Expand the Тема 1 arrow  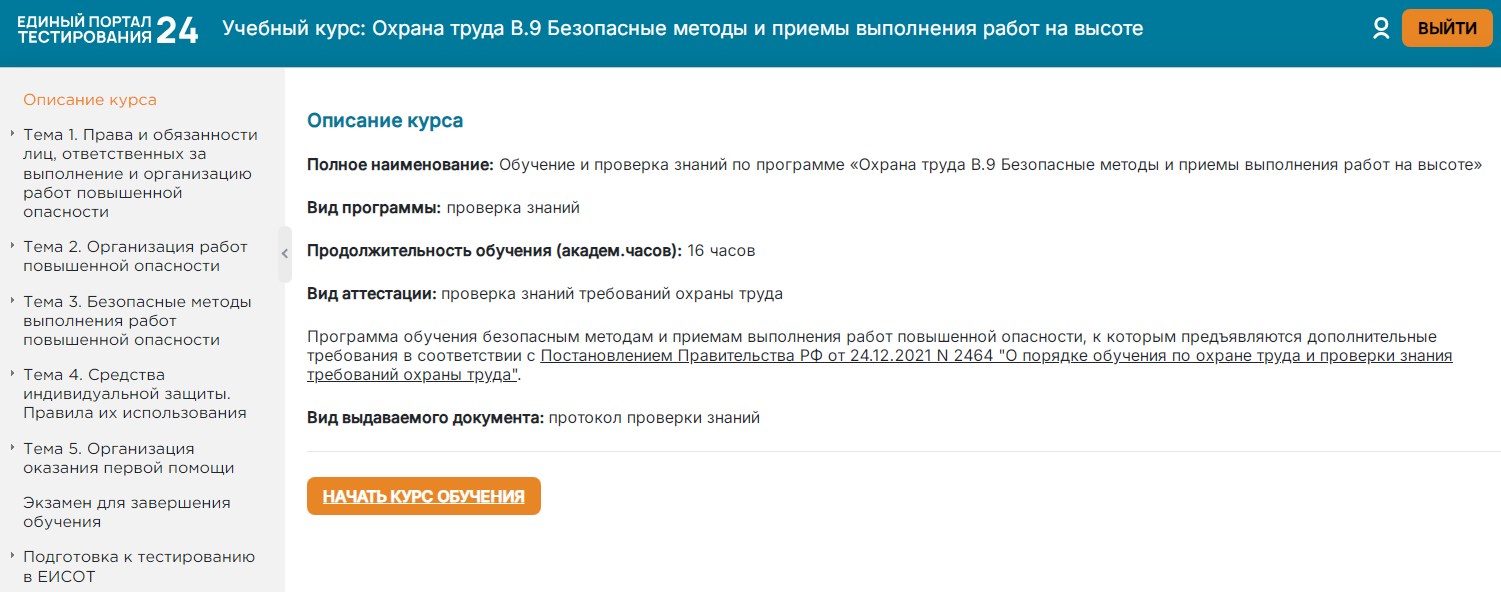point(12,133)
